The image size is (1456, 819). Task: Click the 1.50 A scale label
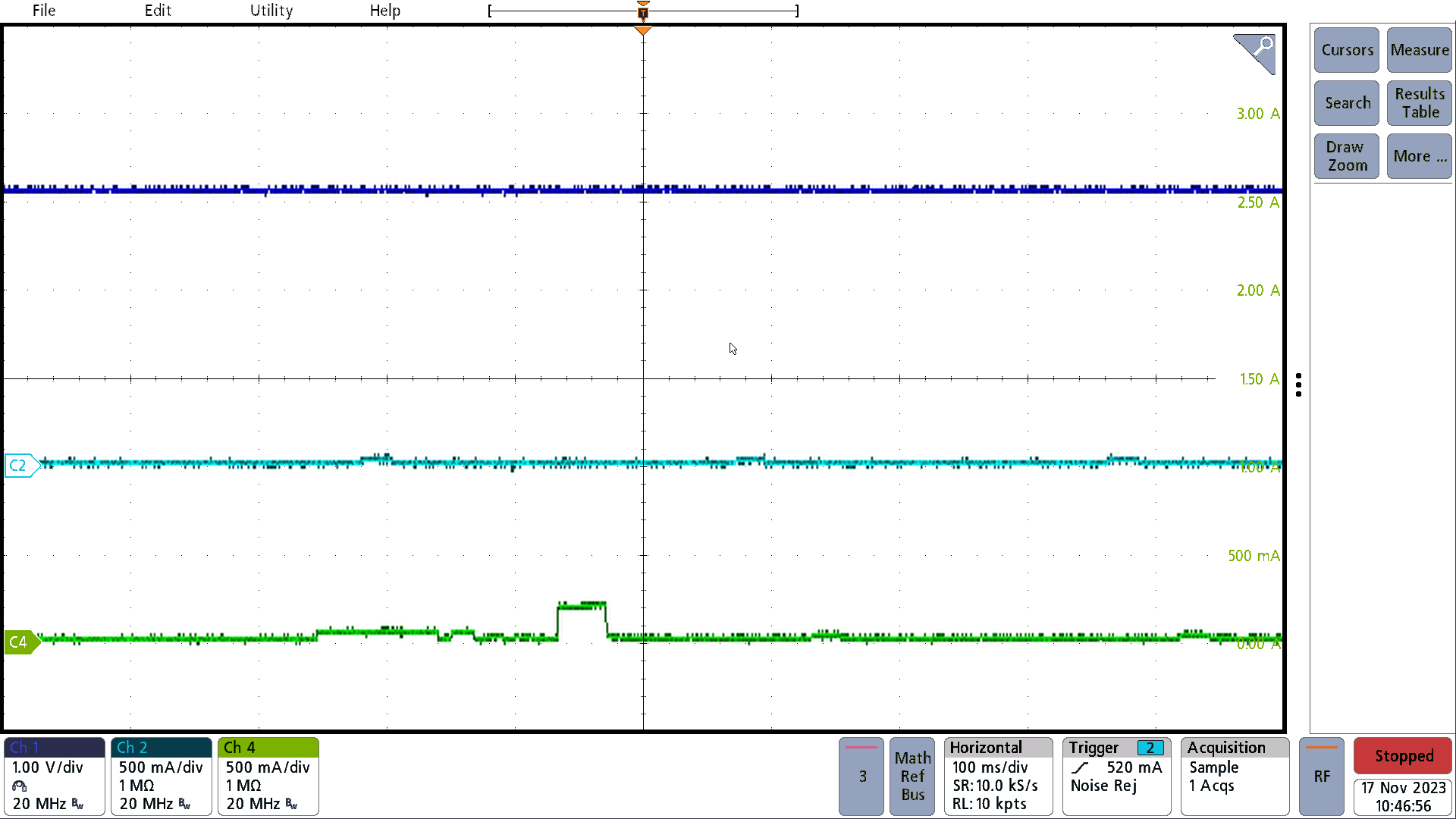[1260, 379]
